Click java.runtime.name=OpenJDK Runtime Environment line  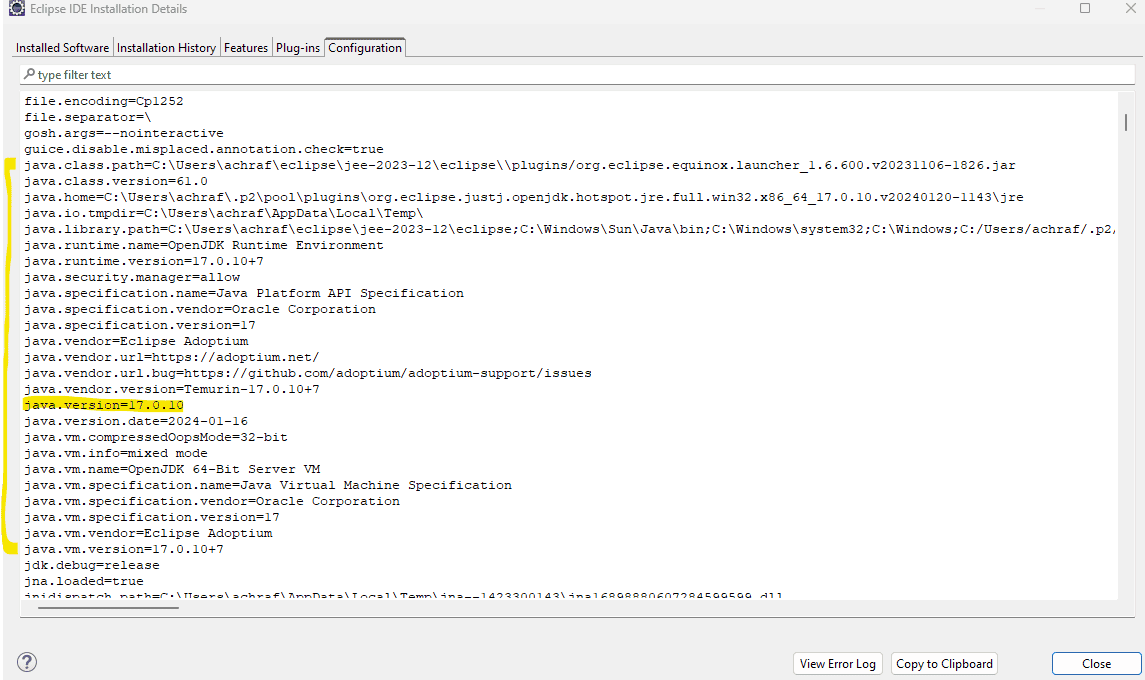204,245
